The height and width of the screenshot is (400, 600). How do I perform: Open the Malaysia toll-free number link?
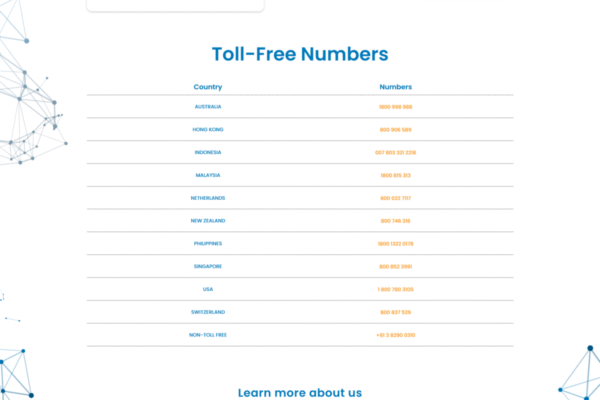tap(396, 175)
